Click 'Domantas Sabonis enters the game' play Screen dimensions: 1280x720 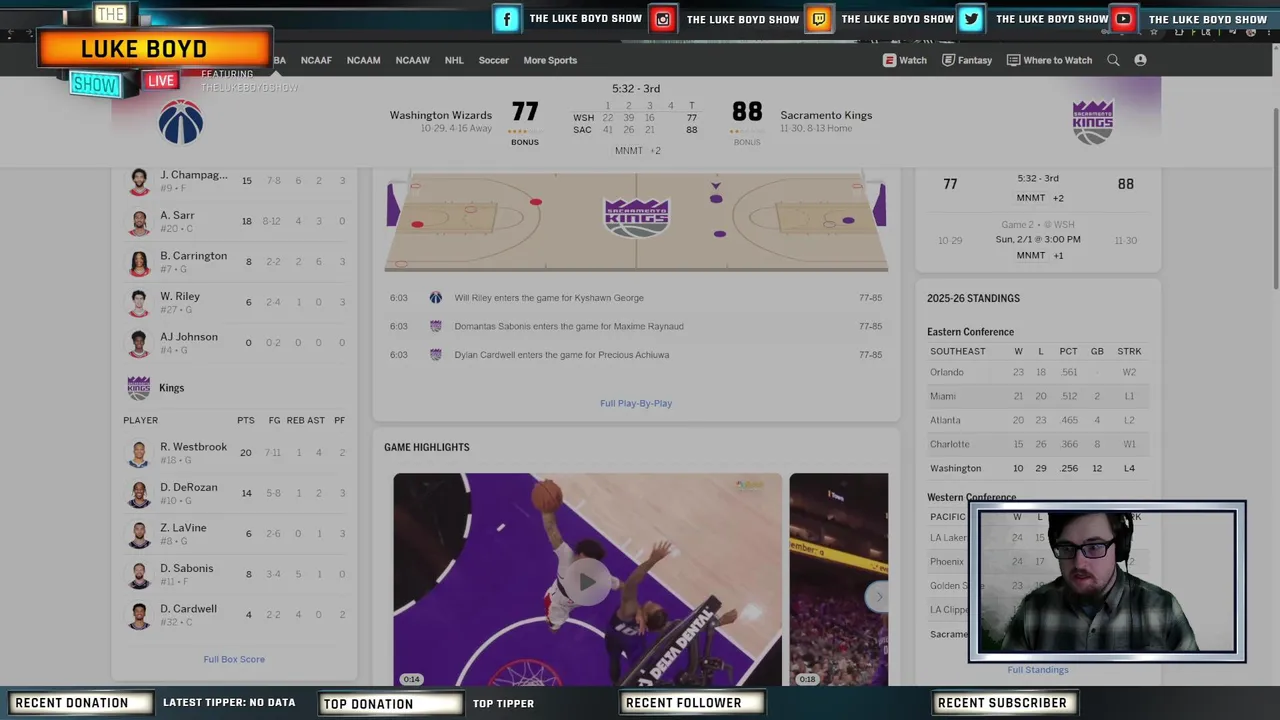pos(569,326)
